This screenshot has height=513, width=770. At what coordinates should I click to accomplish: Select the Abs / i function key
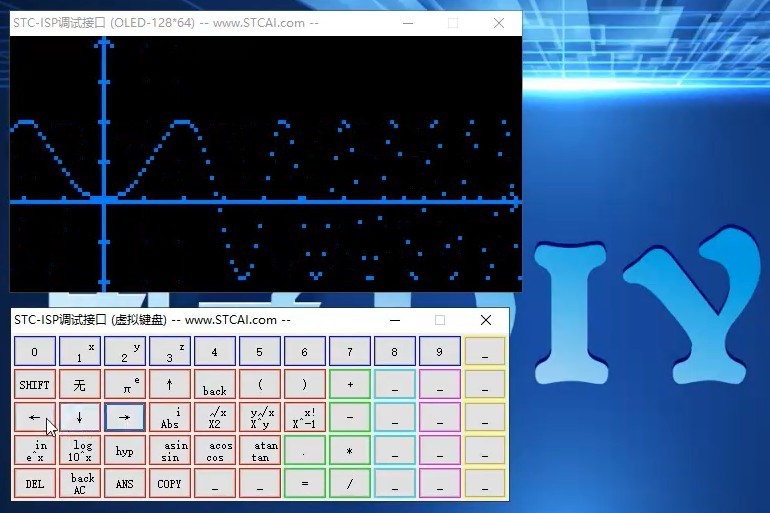tap(169, 417)
